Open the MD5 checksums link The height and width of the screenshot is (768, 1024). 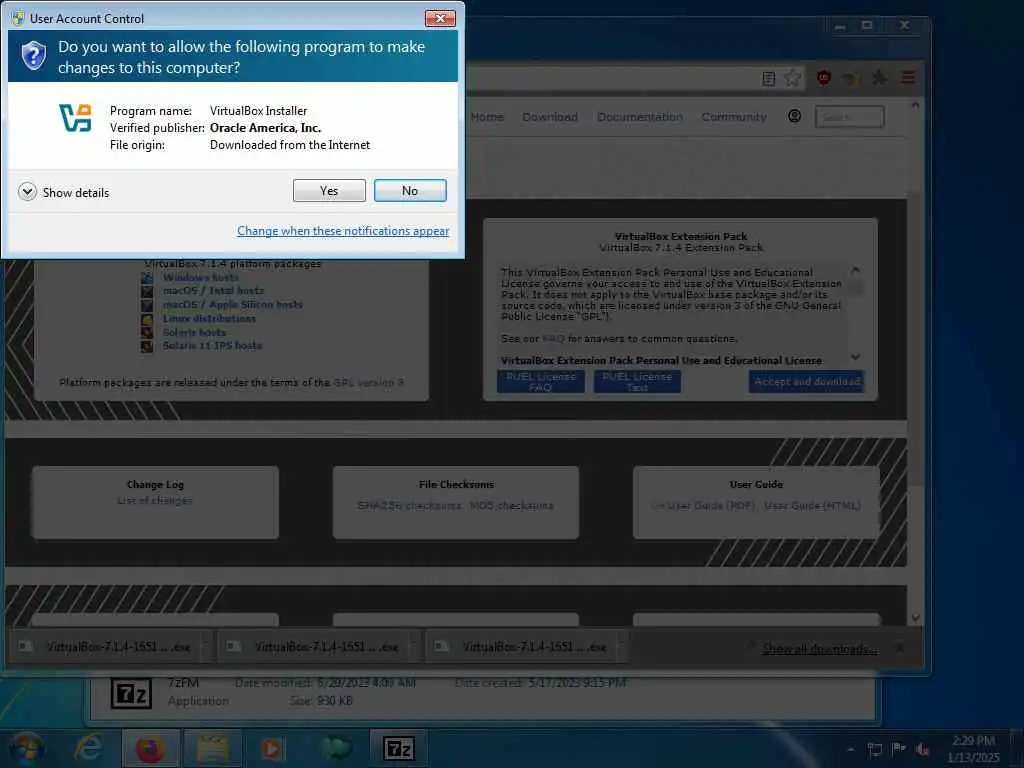point(512,505)
